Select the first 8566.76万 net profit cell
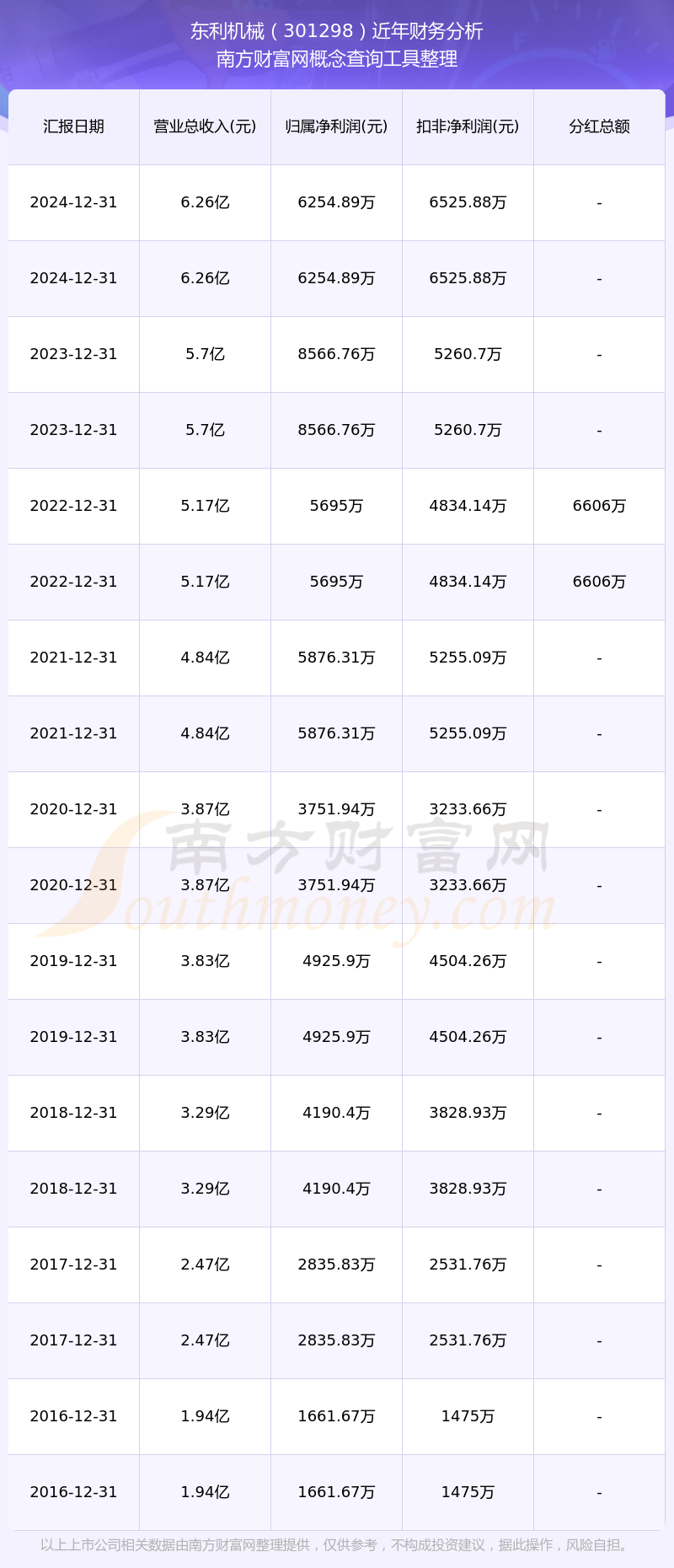 (x=336, y=354)
